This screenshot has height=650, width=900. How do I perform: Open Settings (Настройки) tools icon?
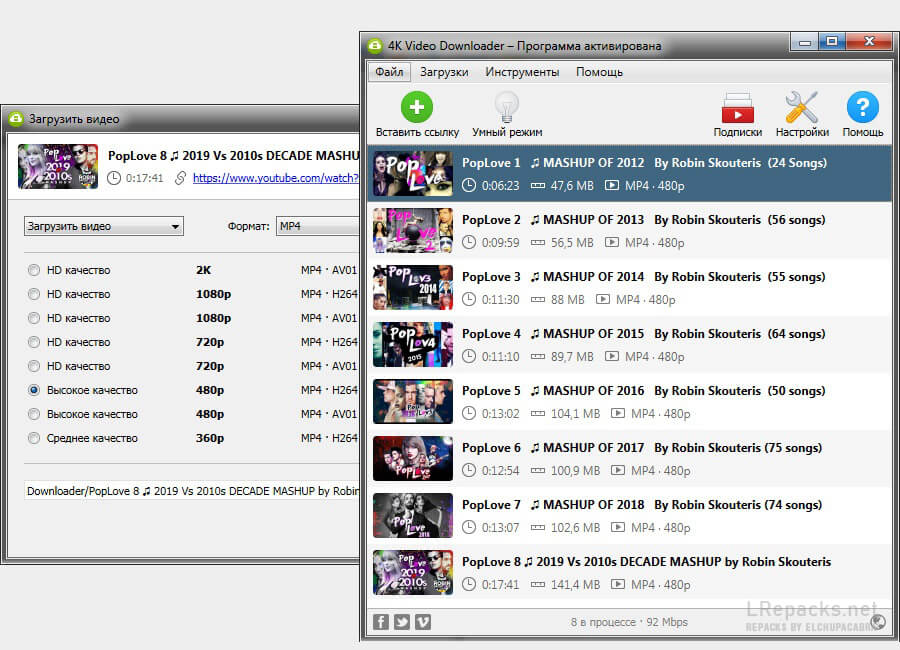click(x=801, y=107)
